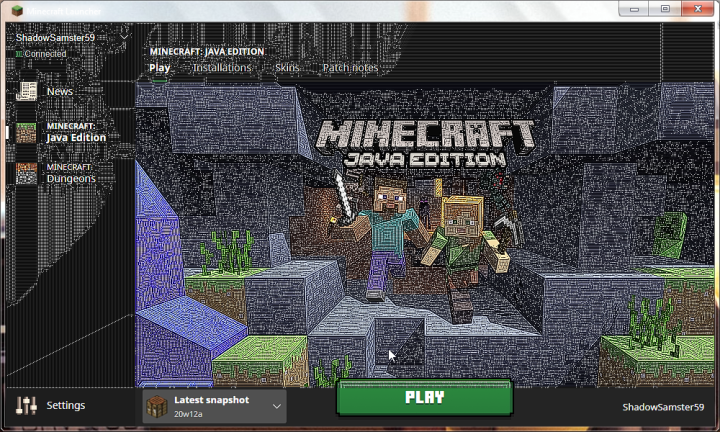Image resolution: width=720 pixels, height=432 pixels.
Task: Click the 20w12a version label
Action: pos(188,414)
